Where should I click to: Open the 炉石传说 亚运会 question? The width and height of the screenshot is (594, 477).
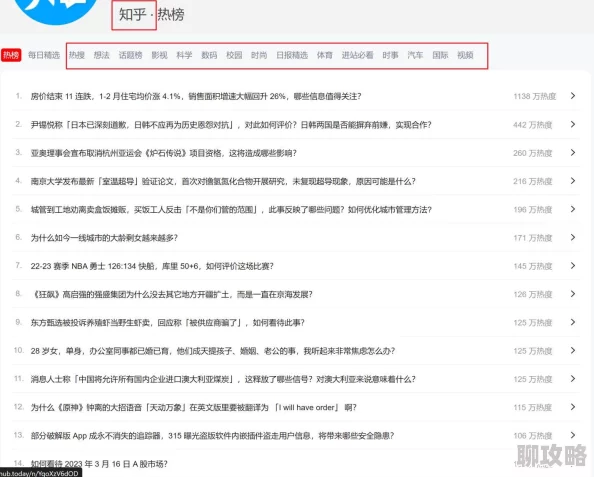coord(164,153)
